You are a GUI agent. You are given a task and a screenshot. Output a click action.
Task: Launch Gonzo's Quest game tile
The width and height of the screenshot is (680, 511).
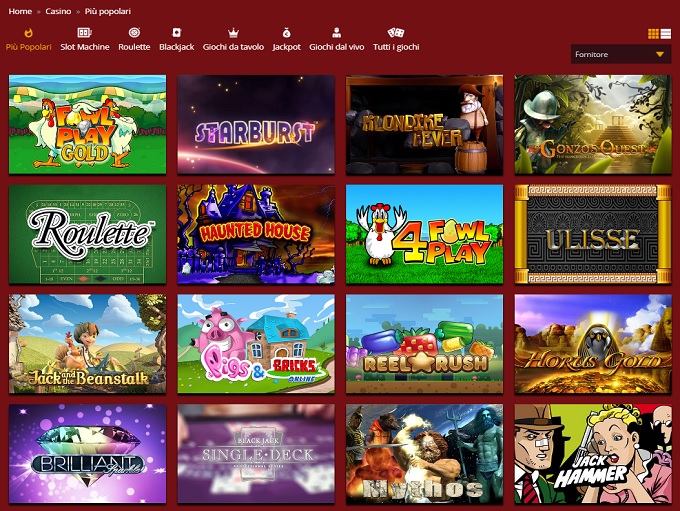593,125
